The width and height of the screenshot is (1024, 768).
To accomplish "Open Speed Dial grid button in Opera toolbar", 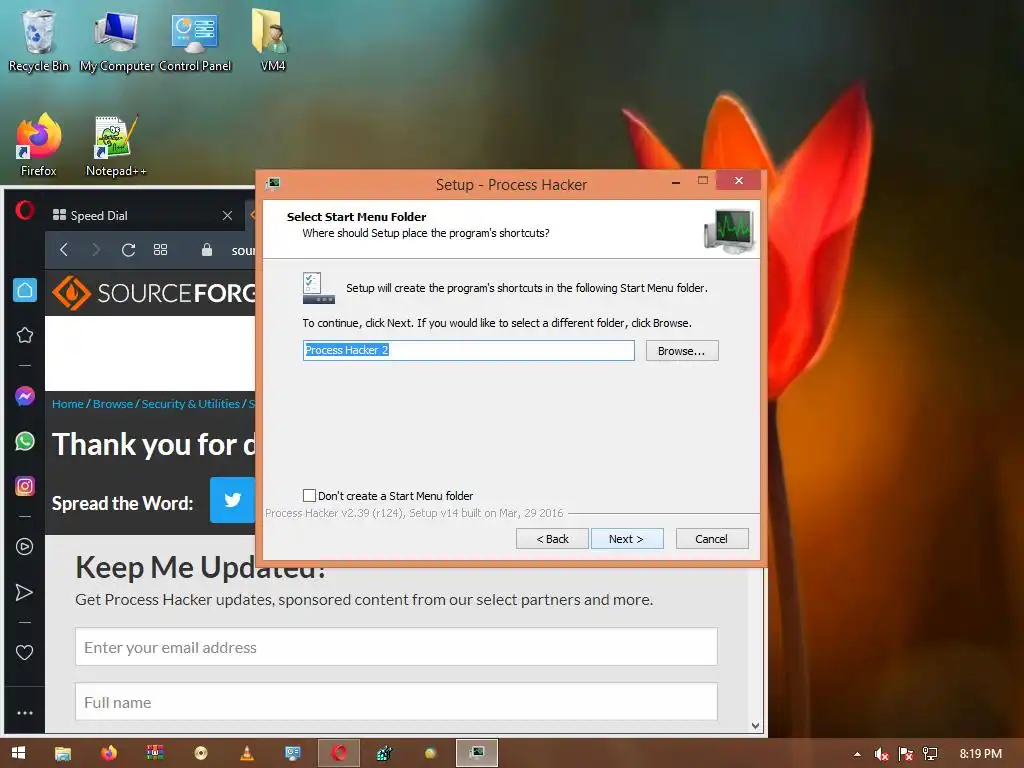I will (x=161, y=249).
